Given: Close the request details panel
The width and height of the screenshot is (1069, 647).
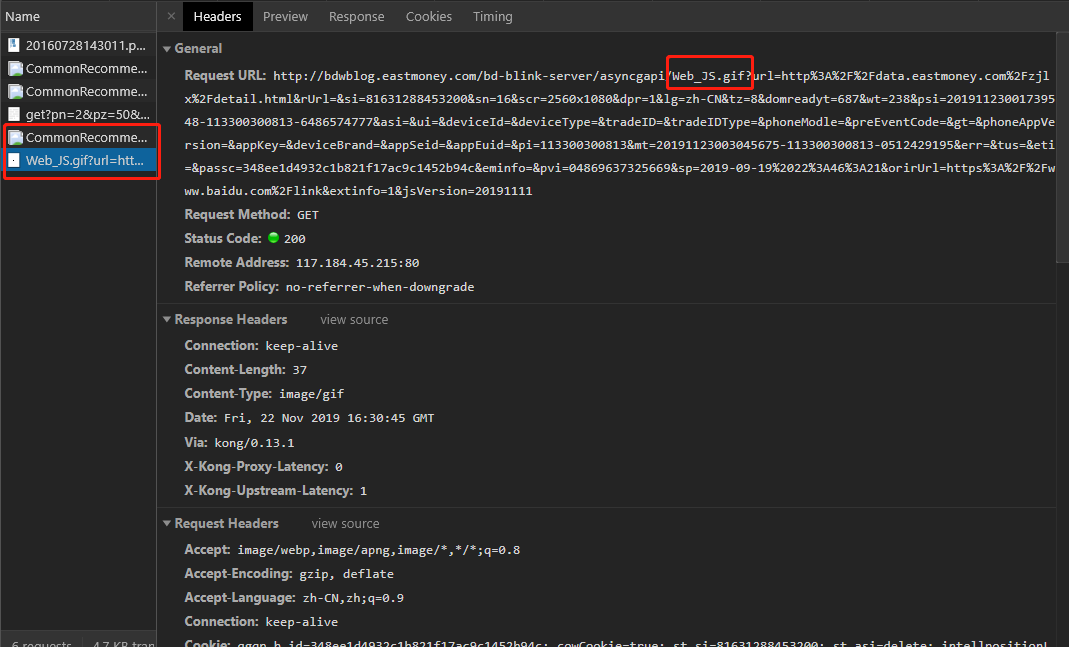Looking at the screenshot, I should tap(171, 16).
